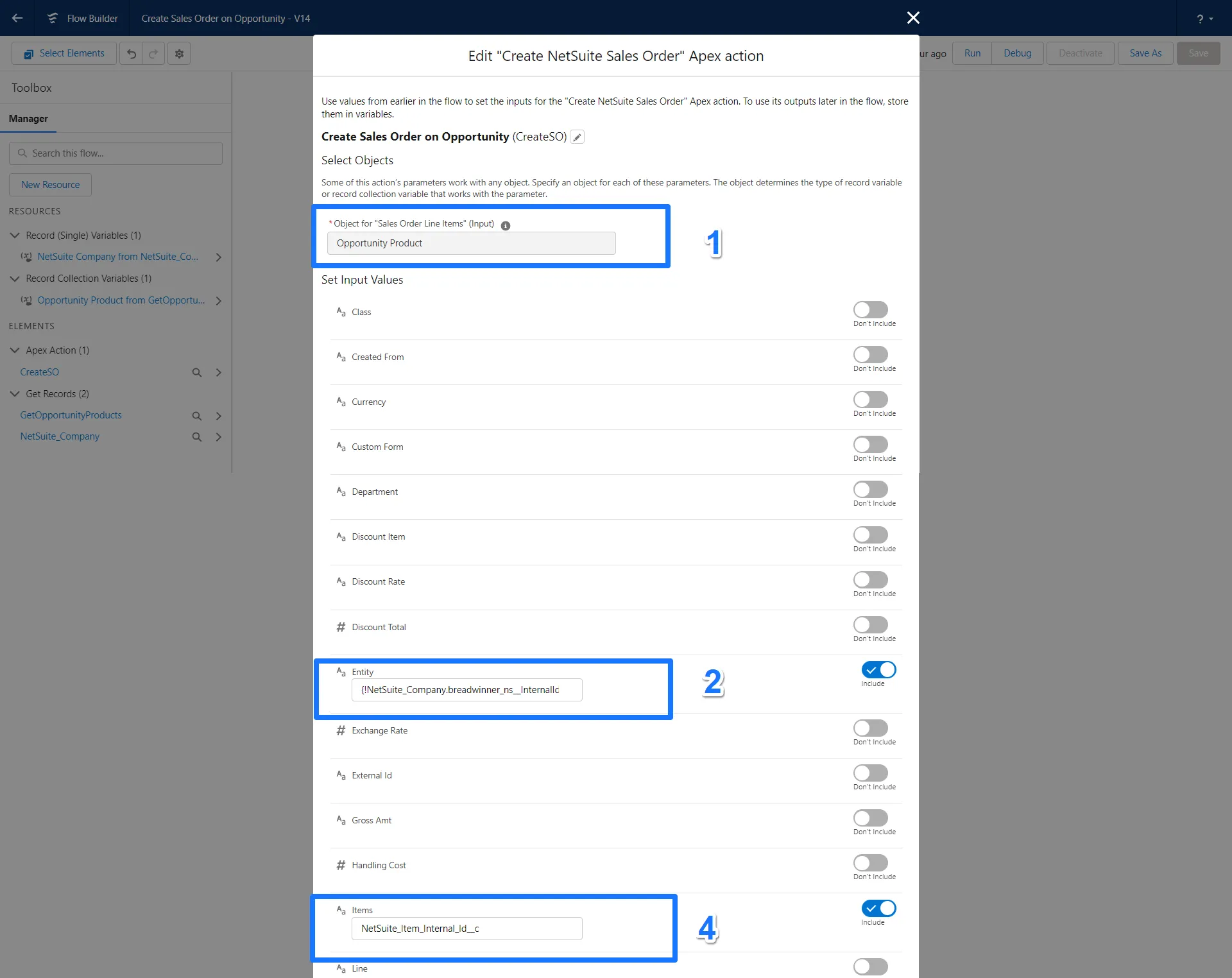1232x978 pixels.
Task: Click Select Elements button
Action: coord(64,53)
